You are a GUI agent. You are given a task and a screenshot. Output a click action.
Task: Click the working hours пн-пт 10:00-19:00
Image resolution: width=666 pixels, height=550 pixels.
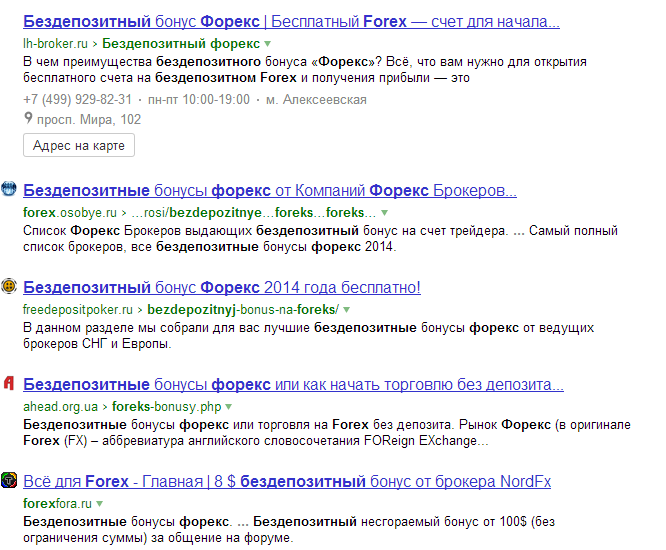coord(199,99)
